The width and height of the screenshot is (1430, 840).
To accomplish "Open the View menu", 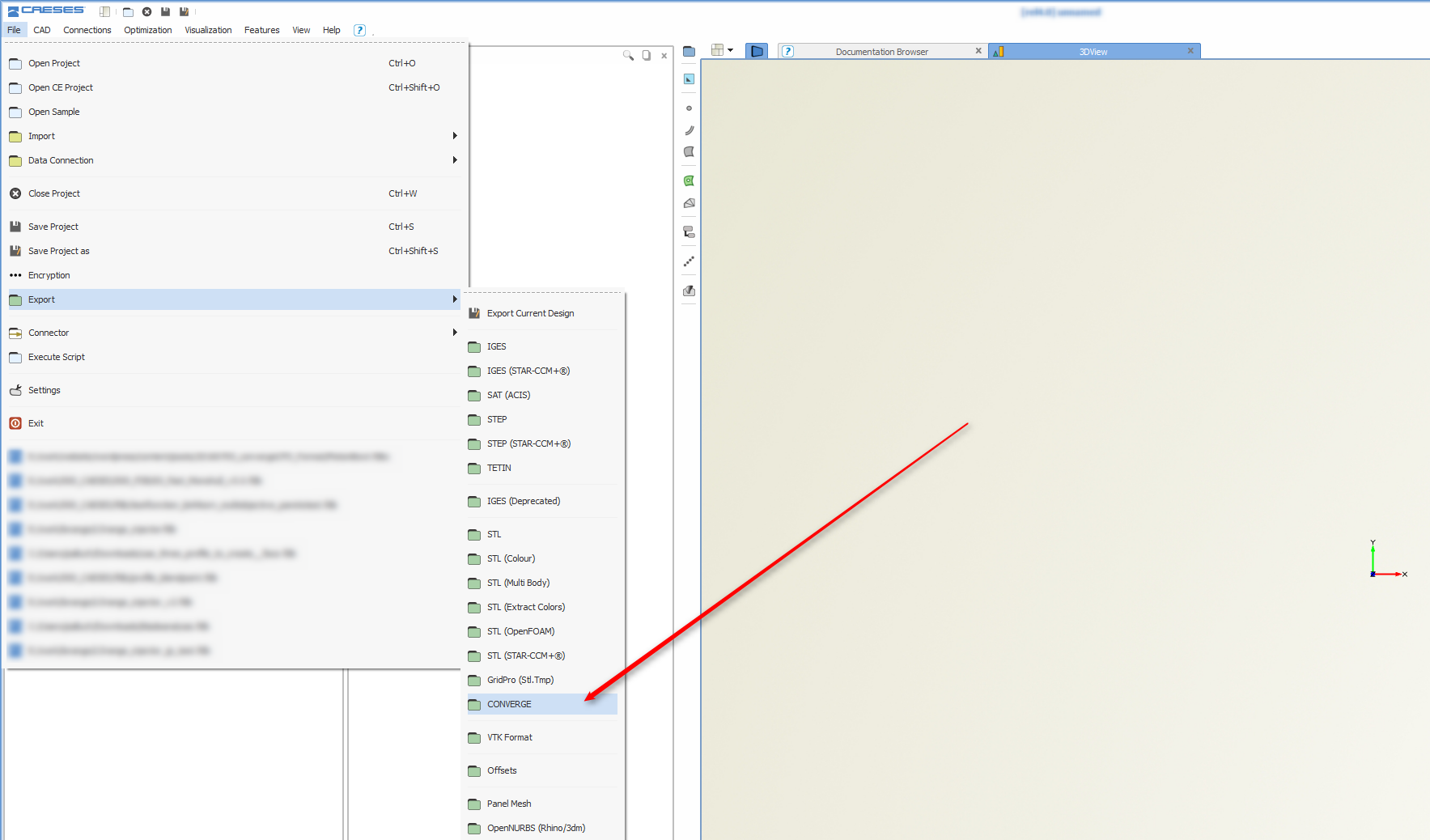I will [x=301, y=30].
